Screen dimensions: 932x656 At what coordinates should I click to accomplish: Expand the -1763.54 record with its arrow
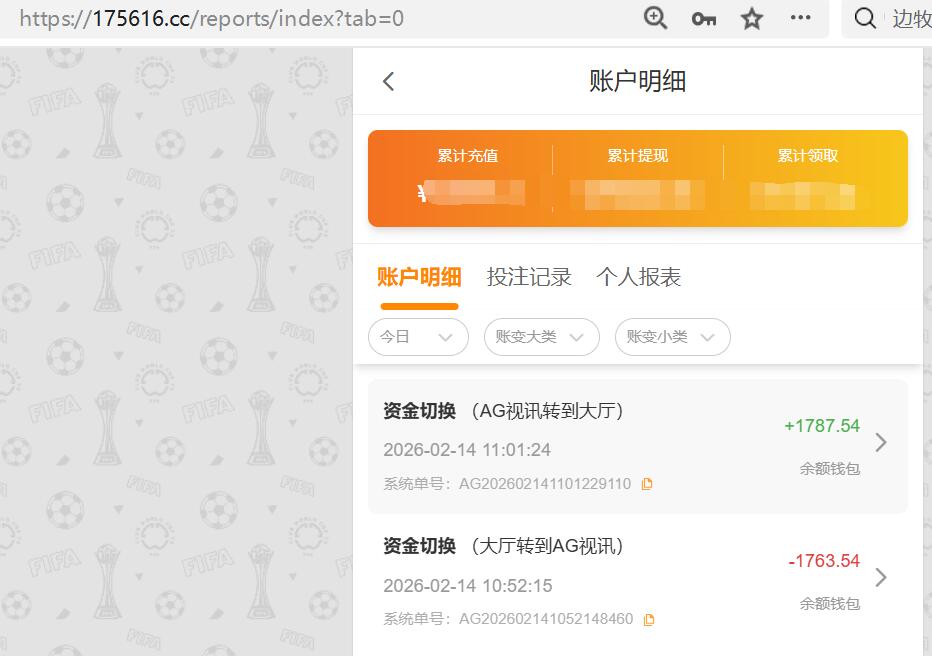pos(881,577)
